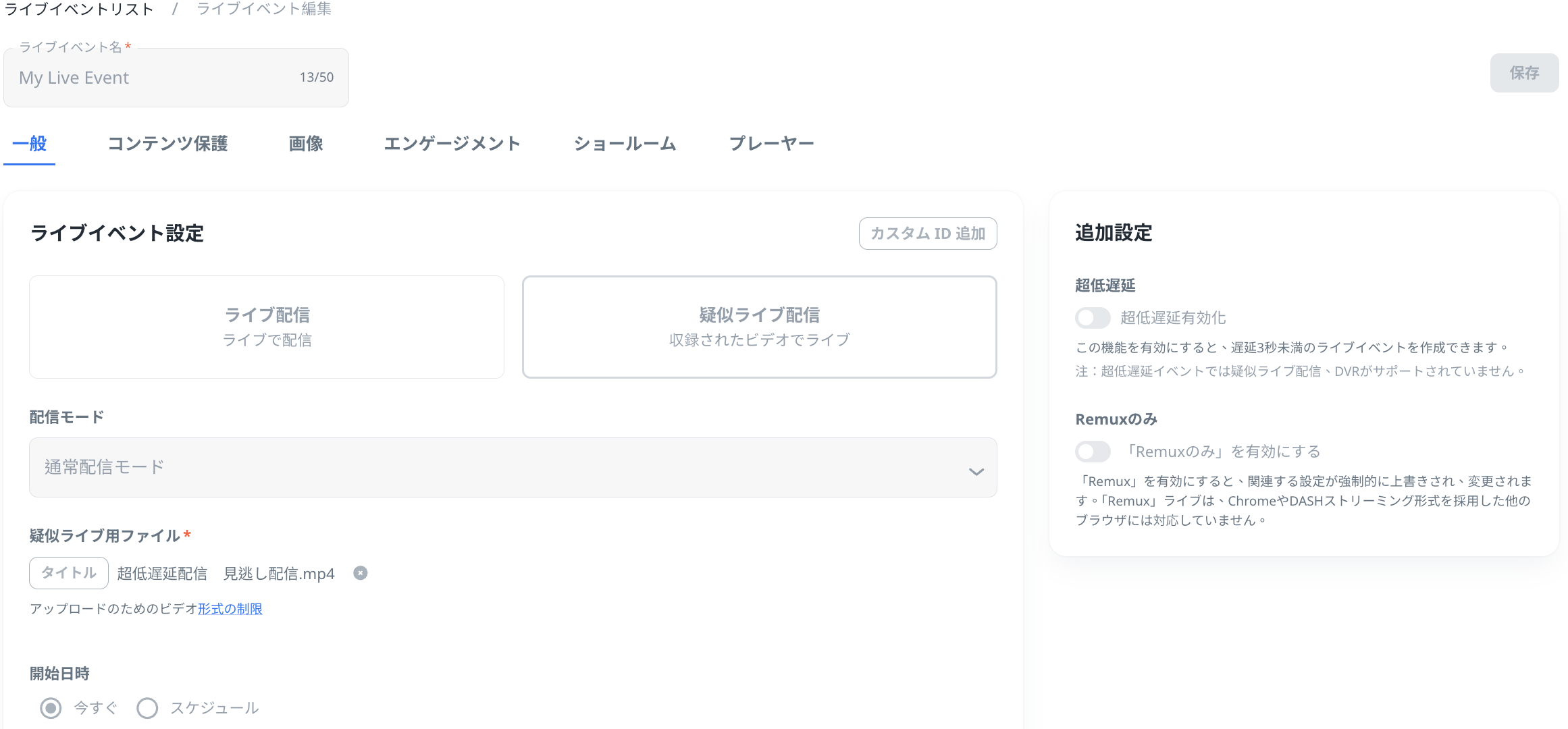Select the 今すぐ radio button
1568x729 pixels.
(51, 708)
